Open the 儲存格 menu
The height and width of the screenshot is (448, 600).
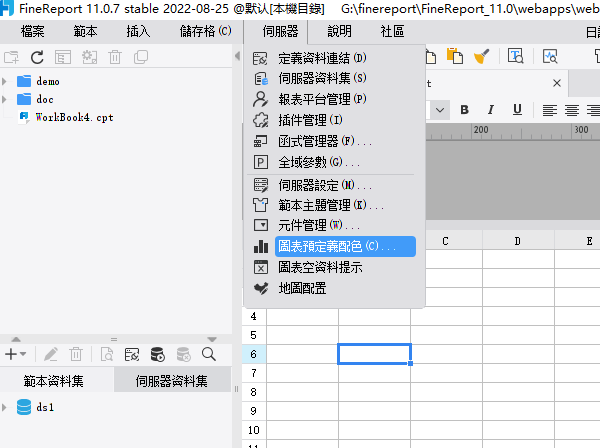pos(205,31)
